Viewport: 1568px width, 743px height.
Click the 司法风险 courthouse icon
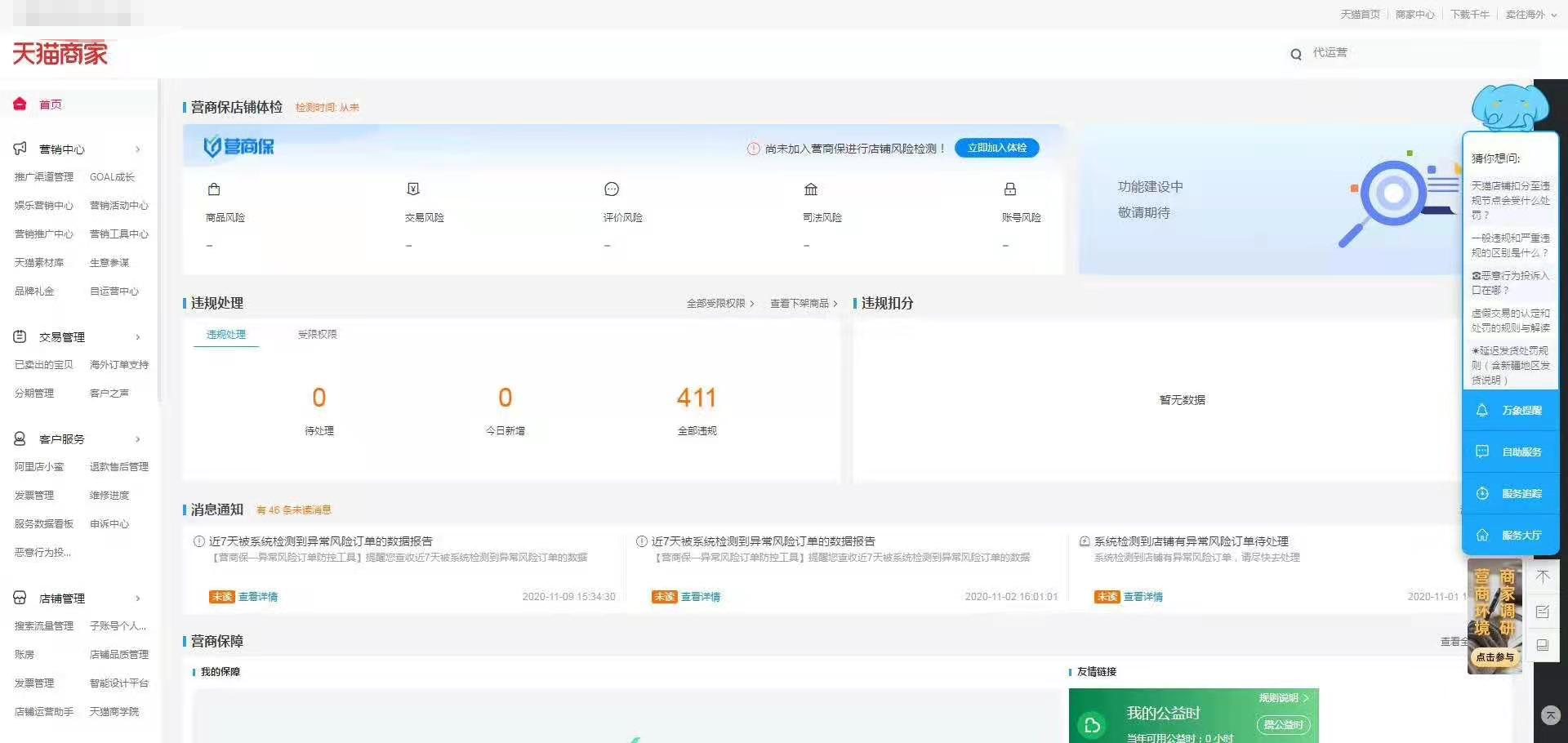[811, 189]
